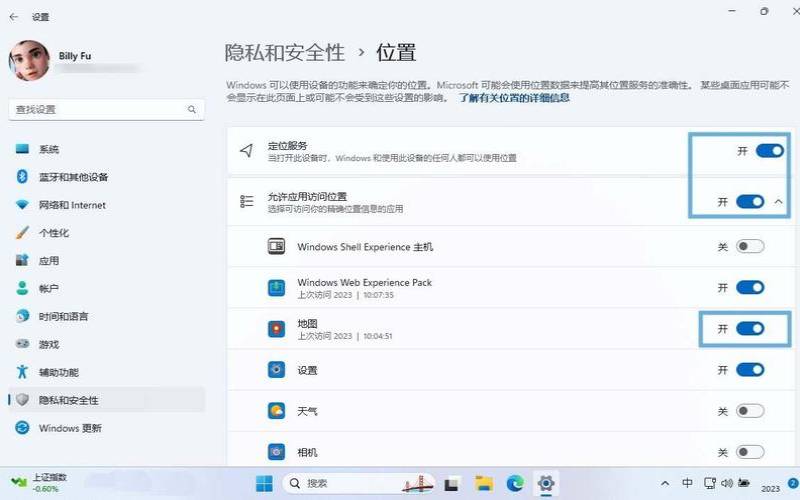Focus the 查找设置 search box
800x500 pixels.
pos(106,109)
